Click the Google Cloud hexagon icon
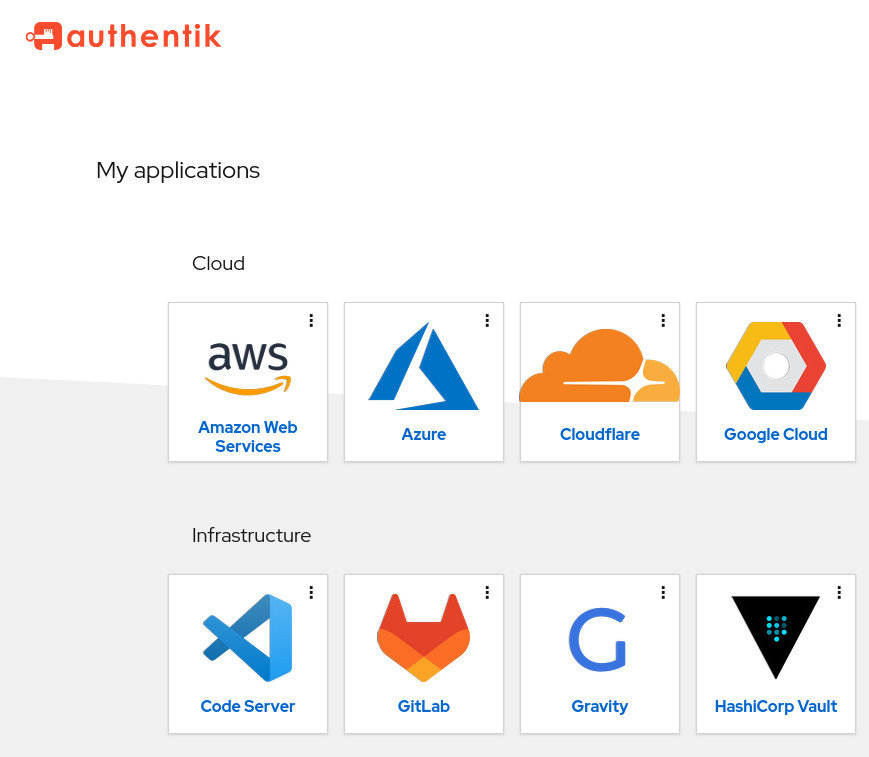The width and height of the screenshot is (869, 757). (x=776, y=366)
